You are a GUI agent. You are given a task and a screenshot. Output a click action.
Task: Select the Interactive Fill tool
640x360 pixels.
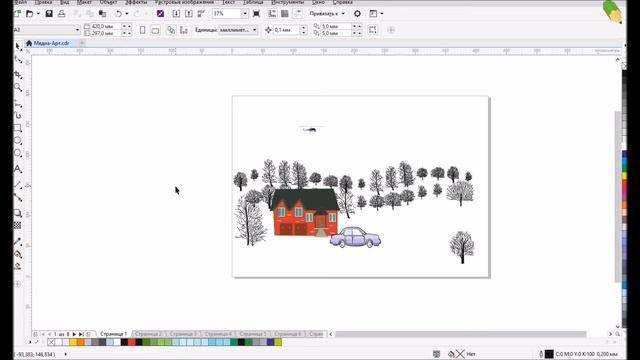pos(18,254)
